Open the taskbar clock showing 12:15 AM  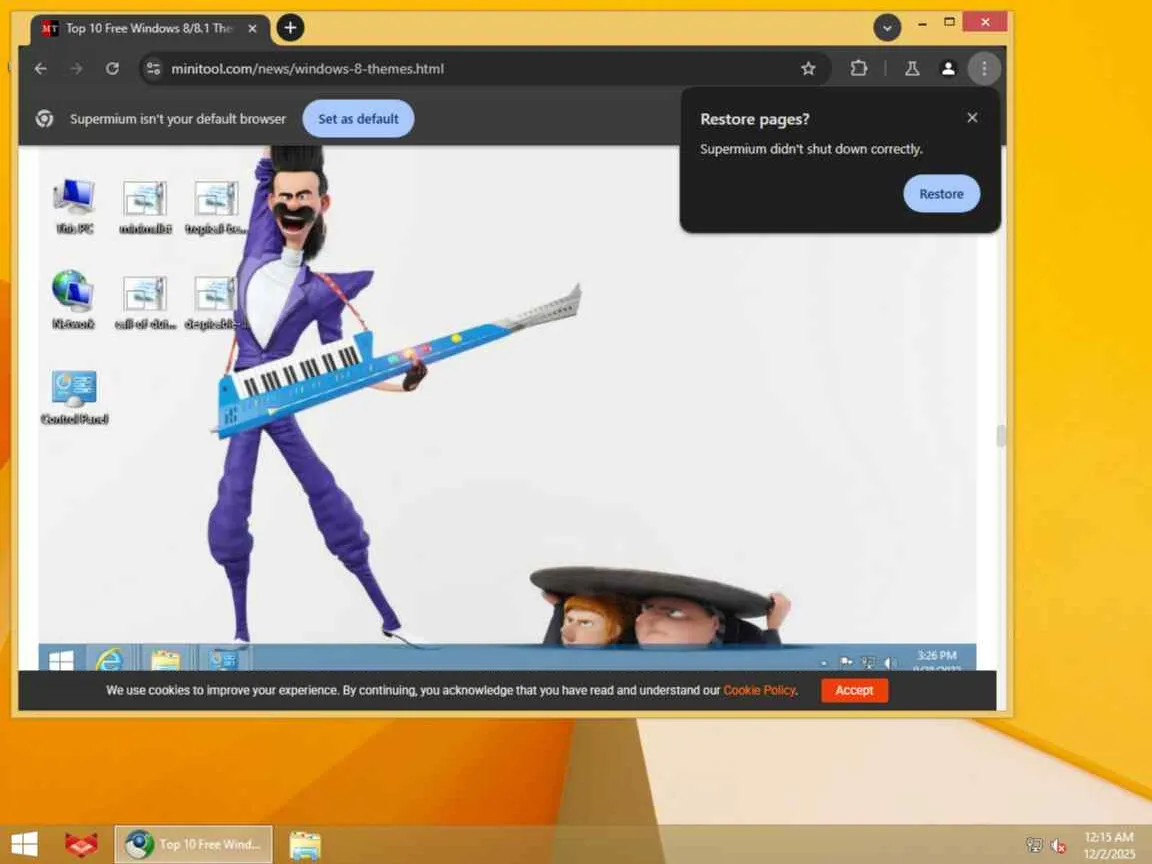point(1109,845)
